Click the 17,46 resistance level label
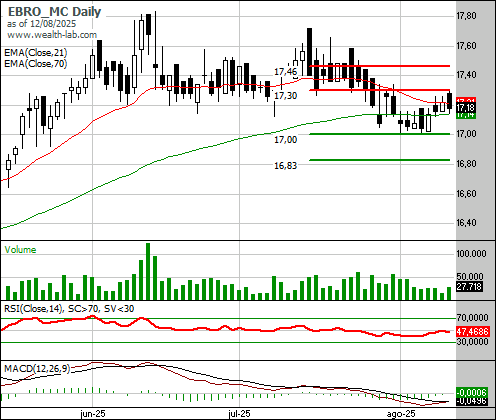The image size is (496, 420). coord(285,72)
